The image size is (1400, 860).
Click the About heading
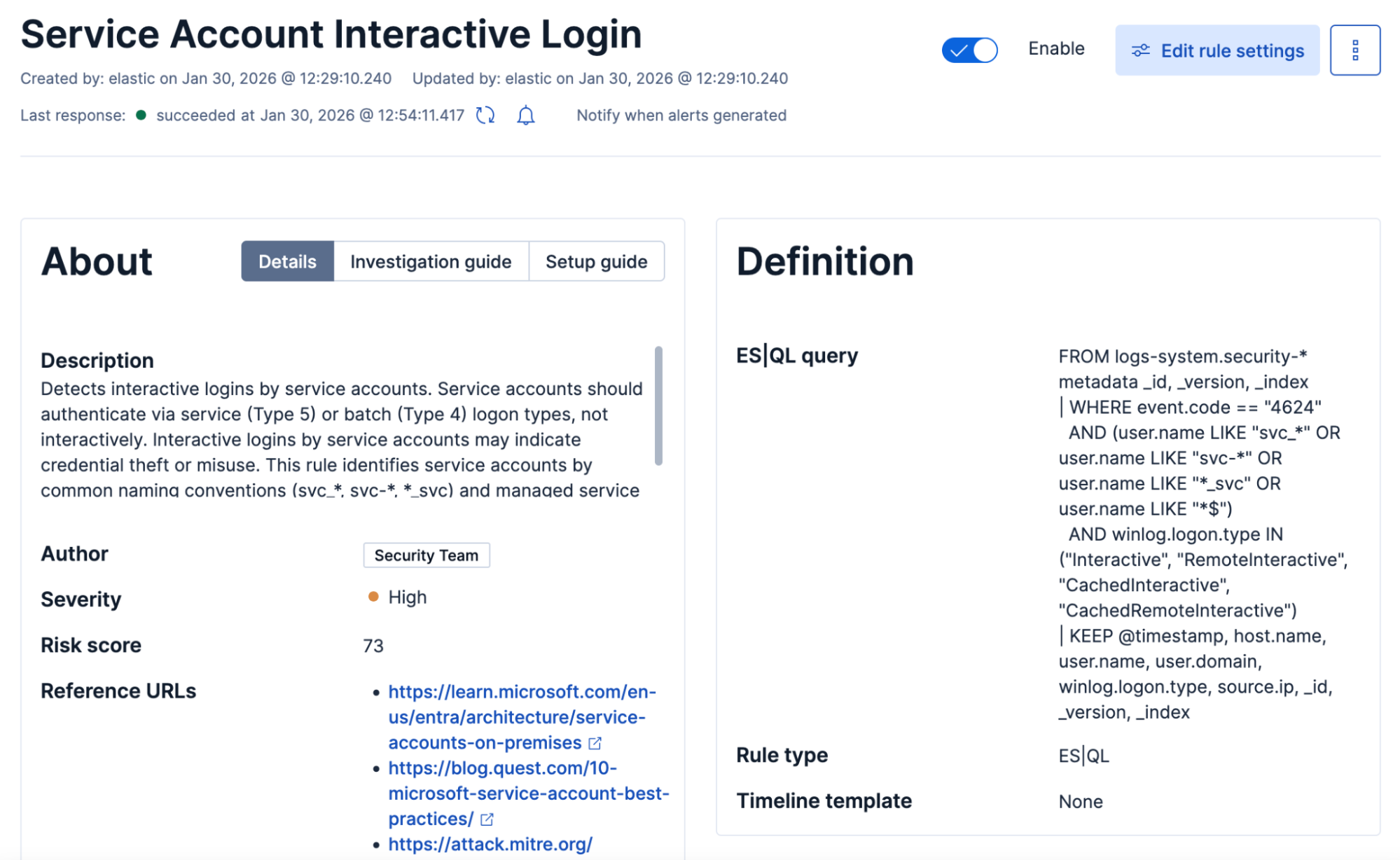click(96, 261)
